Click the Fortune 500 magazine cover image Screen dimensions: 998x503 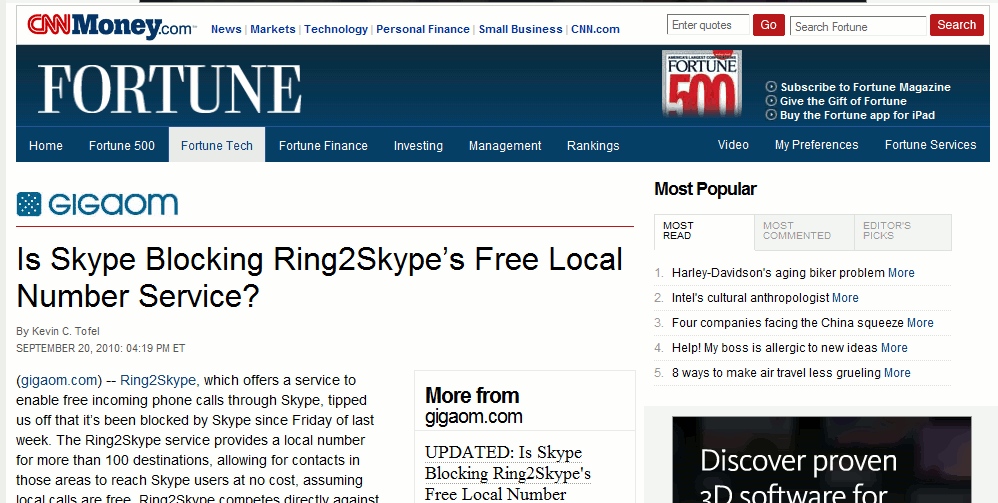tap(701, 84)
